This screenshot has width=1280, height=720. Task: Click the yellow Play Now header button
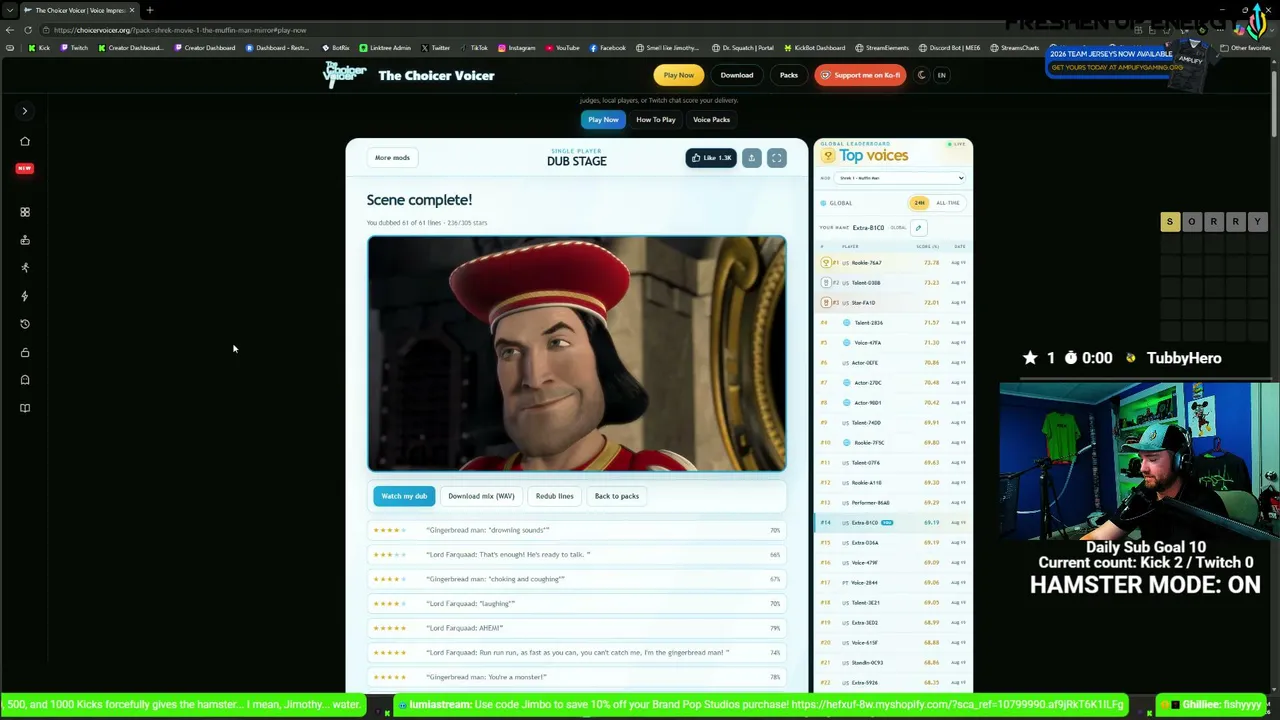point(679,75)
